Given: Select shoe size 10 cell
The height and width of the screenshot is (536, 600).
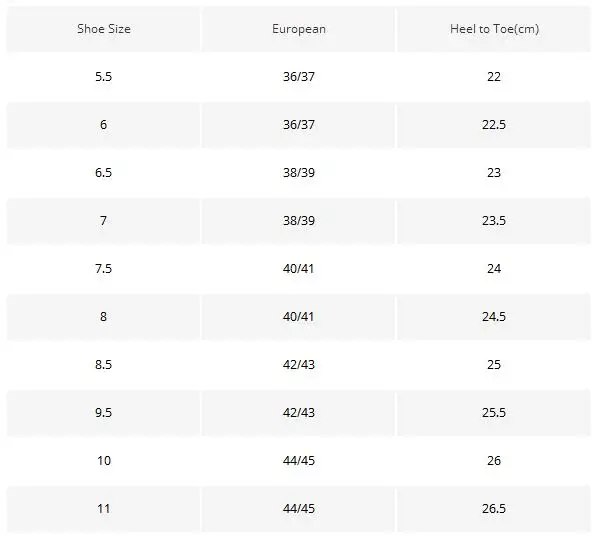Looking at the screenshot, I should pos(104,461).
